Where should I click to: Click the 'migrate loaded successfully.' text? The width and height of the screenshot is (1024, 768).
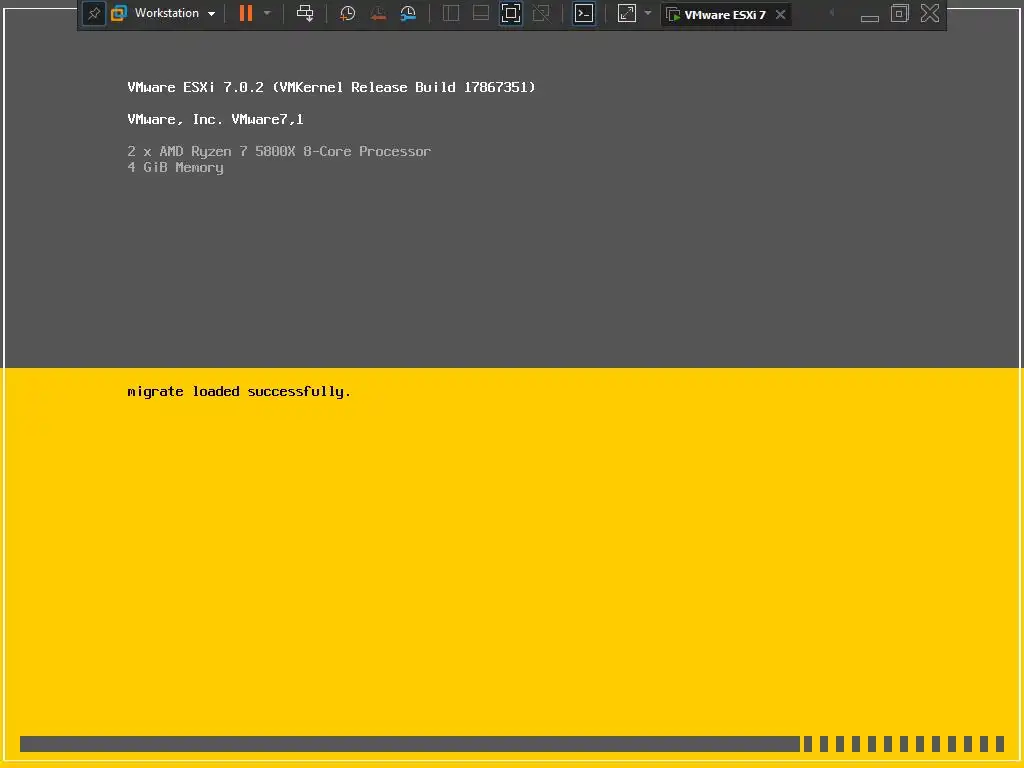(239, 392)
